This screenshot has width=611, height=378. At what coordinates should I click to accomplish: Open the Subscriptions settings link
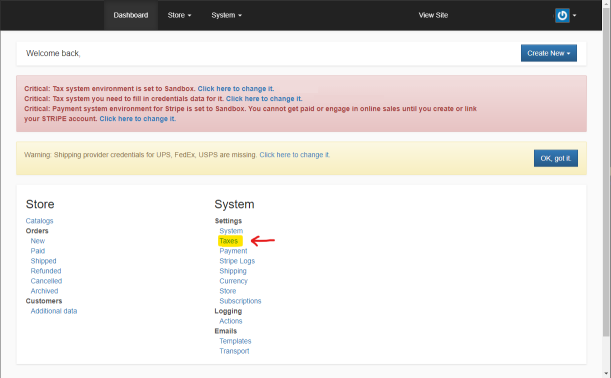(240, 301)
